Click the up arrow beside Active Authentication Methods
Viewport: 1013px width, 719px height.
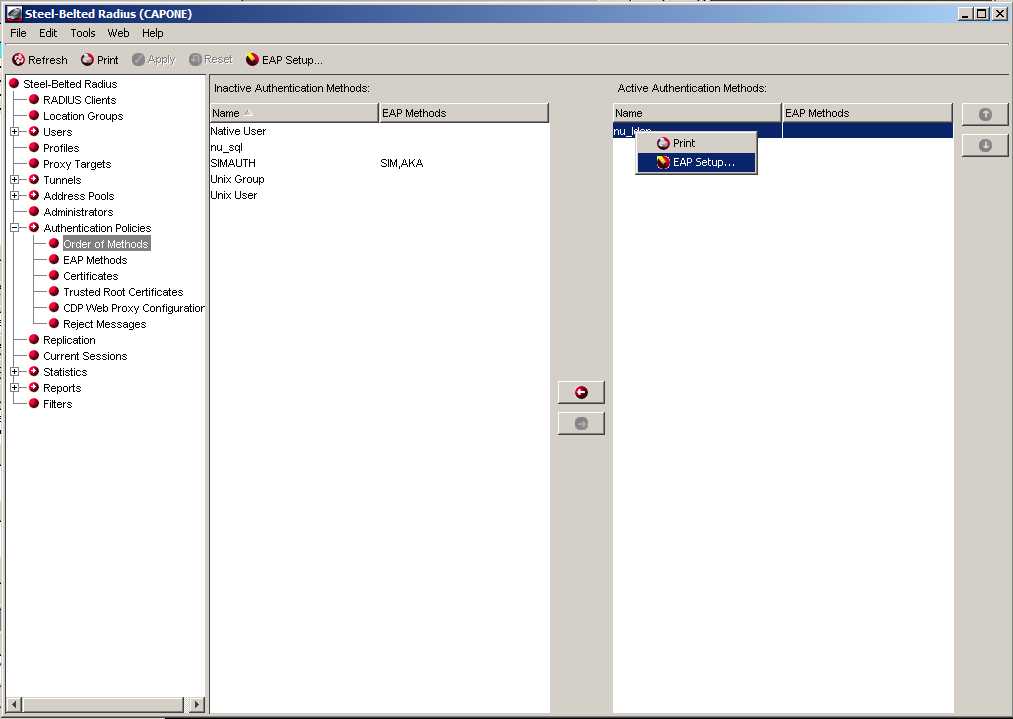click(x=984, y=114)
